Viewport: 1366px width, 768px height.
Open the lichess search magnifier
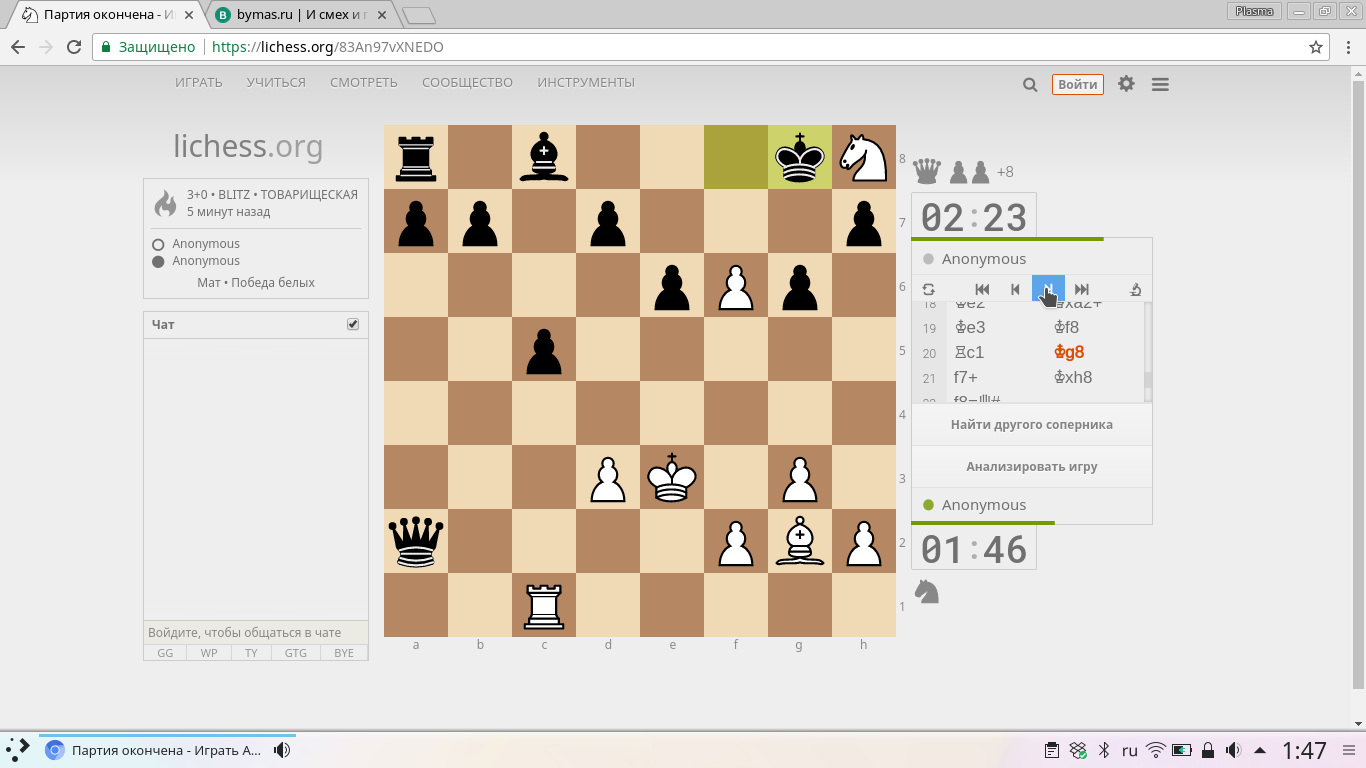tap(1030, 85)
